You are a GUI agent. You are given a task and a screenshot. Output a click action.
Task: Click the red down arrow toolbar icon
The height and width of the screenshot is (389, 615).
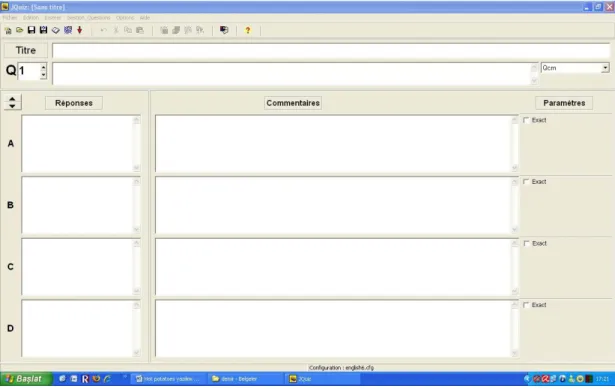pos(80,30)
